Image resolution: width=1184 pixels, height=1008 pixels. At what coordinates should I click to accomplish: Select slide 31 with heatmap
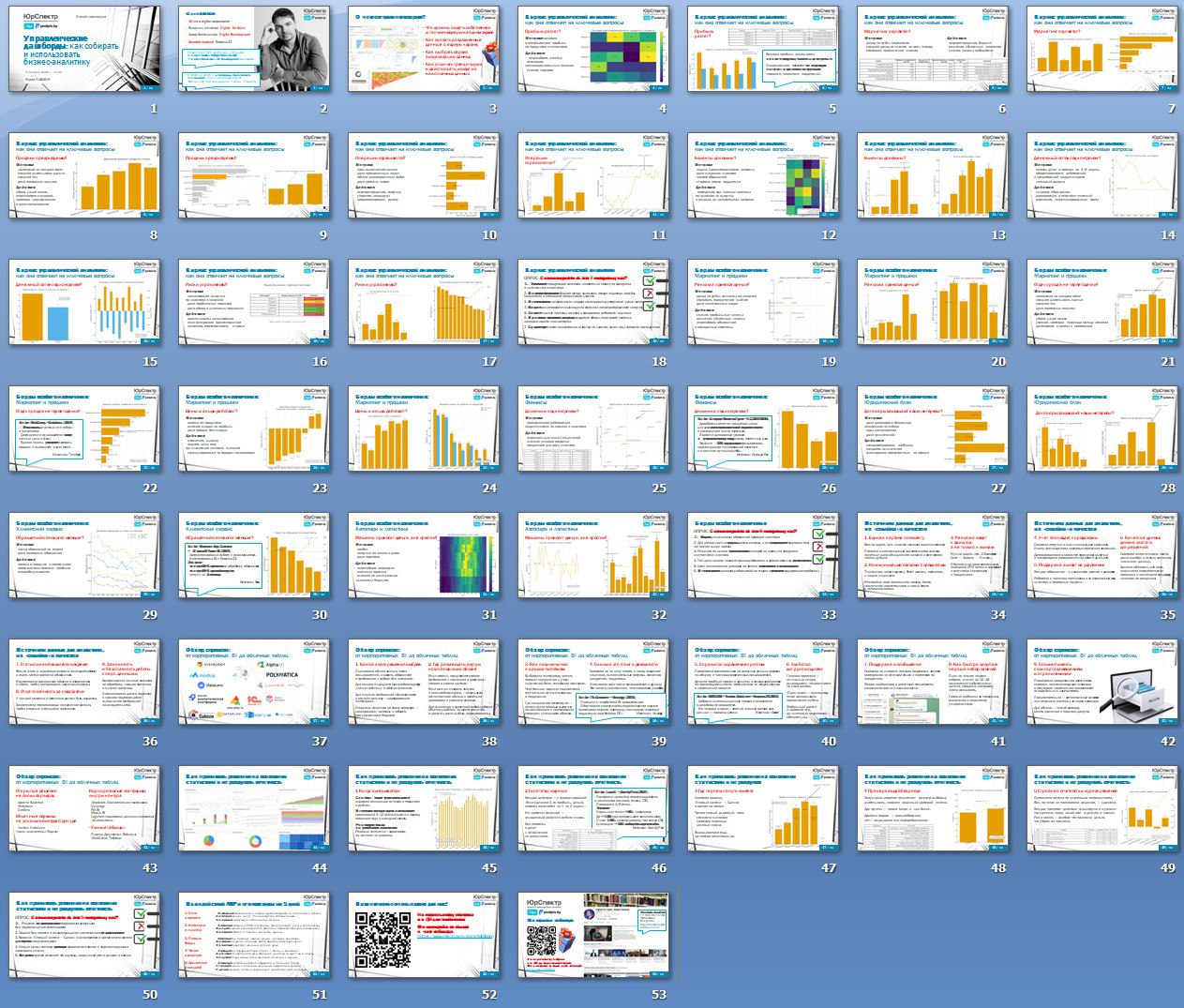tap(423, 555)
